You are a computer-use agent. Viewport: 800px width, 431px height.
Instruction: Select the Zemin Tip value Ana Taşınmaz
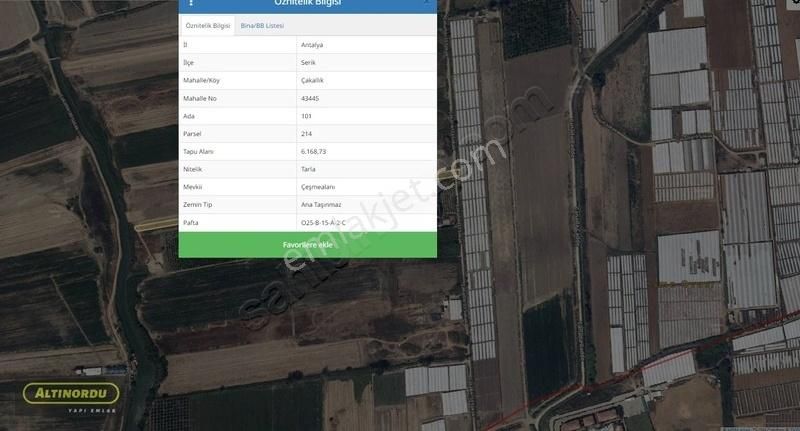tap(321, 205)
